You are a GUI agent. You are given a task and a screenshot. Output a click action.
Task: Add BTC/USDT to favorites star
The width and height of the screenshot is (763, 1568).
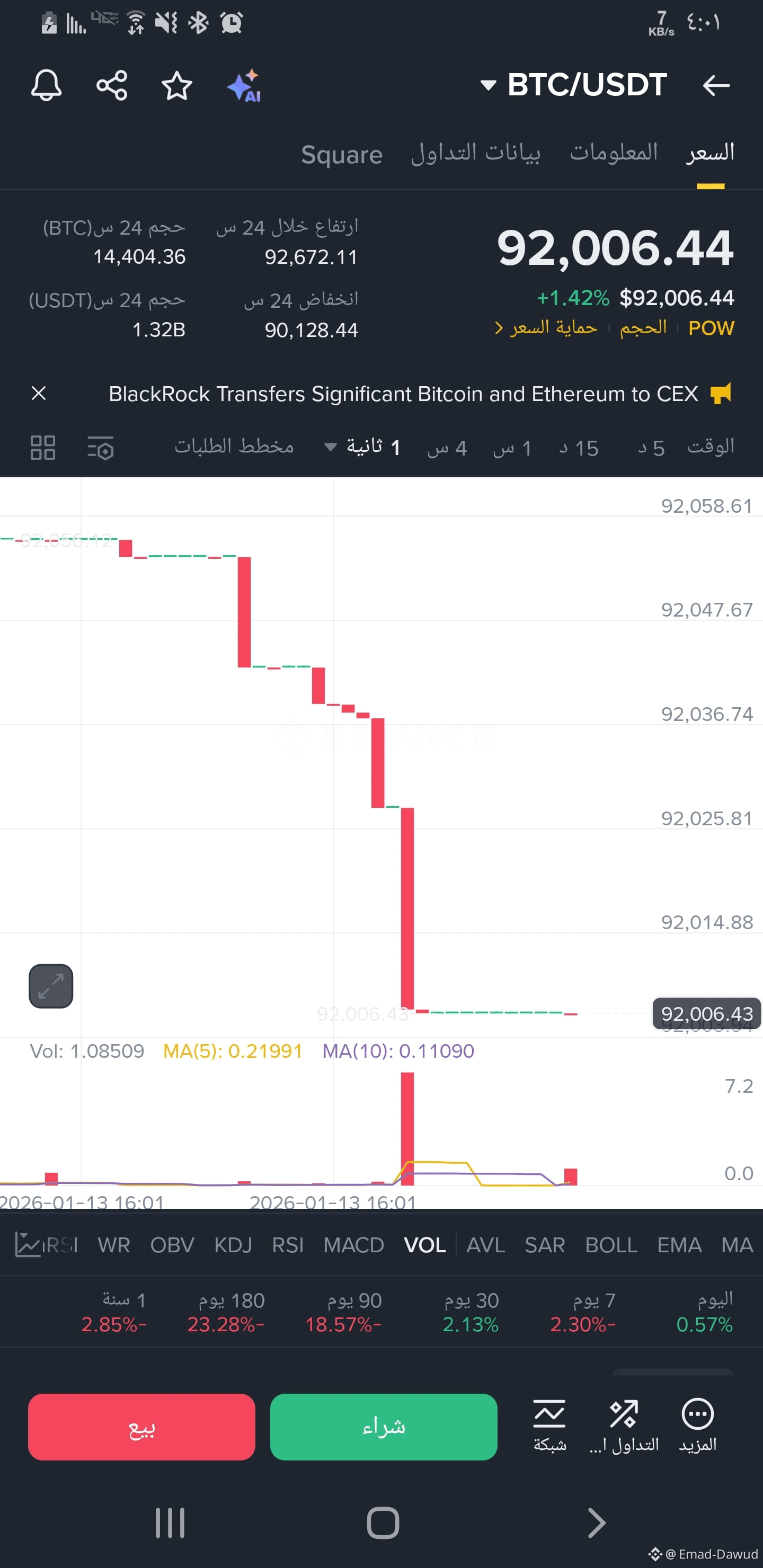[176, 85]
